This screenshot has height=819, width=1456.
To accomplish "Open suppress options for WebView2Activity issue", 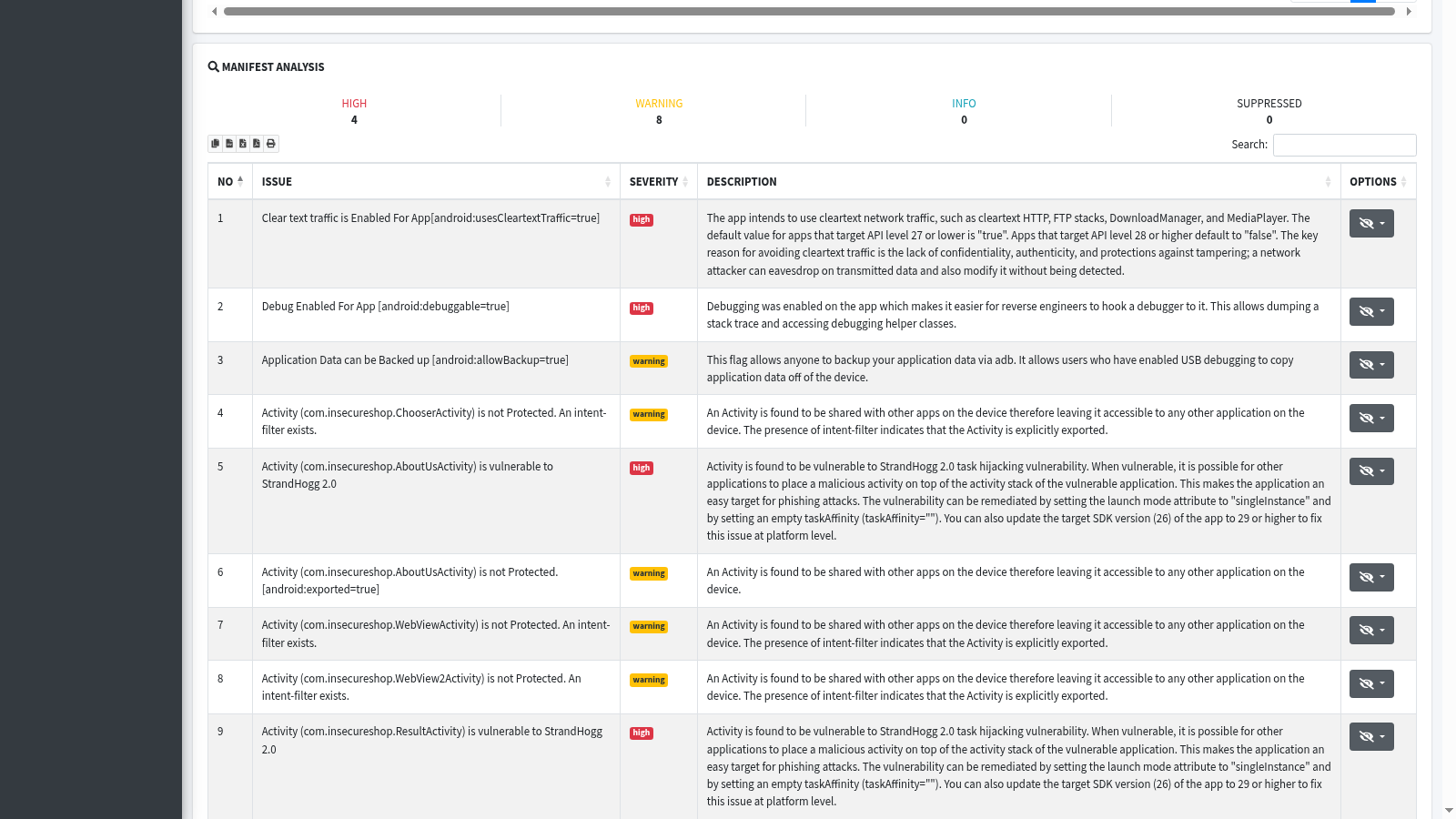I will pyautogui.click(x=1371, y=683).
